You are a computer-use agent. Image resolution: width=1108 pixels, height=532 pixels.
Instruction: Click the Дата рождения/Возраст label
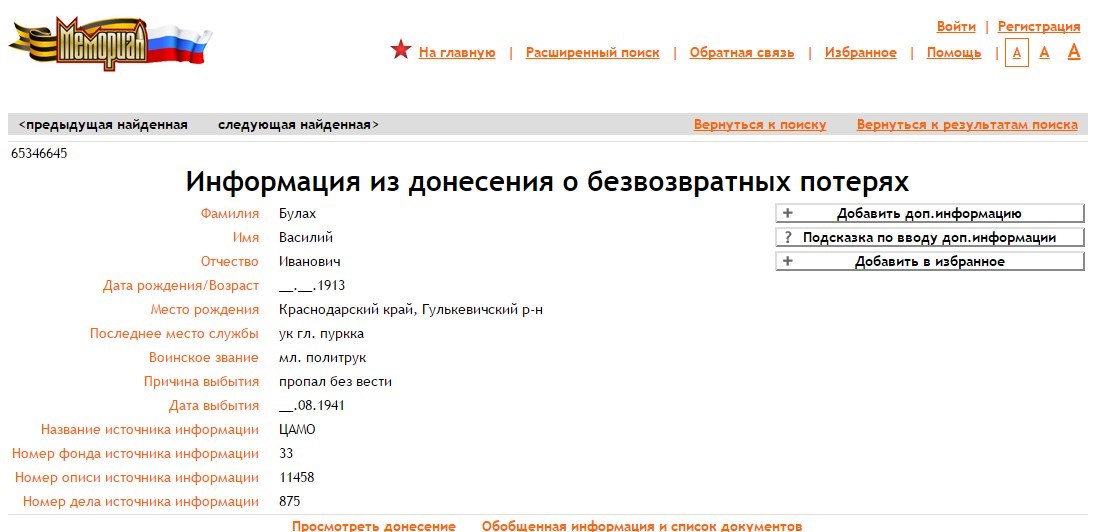pyautogui.click(x=181, y=285)
